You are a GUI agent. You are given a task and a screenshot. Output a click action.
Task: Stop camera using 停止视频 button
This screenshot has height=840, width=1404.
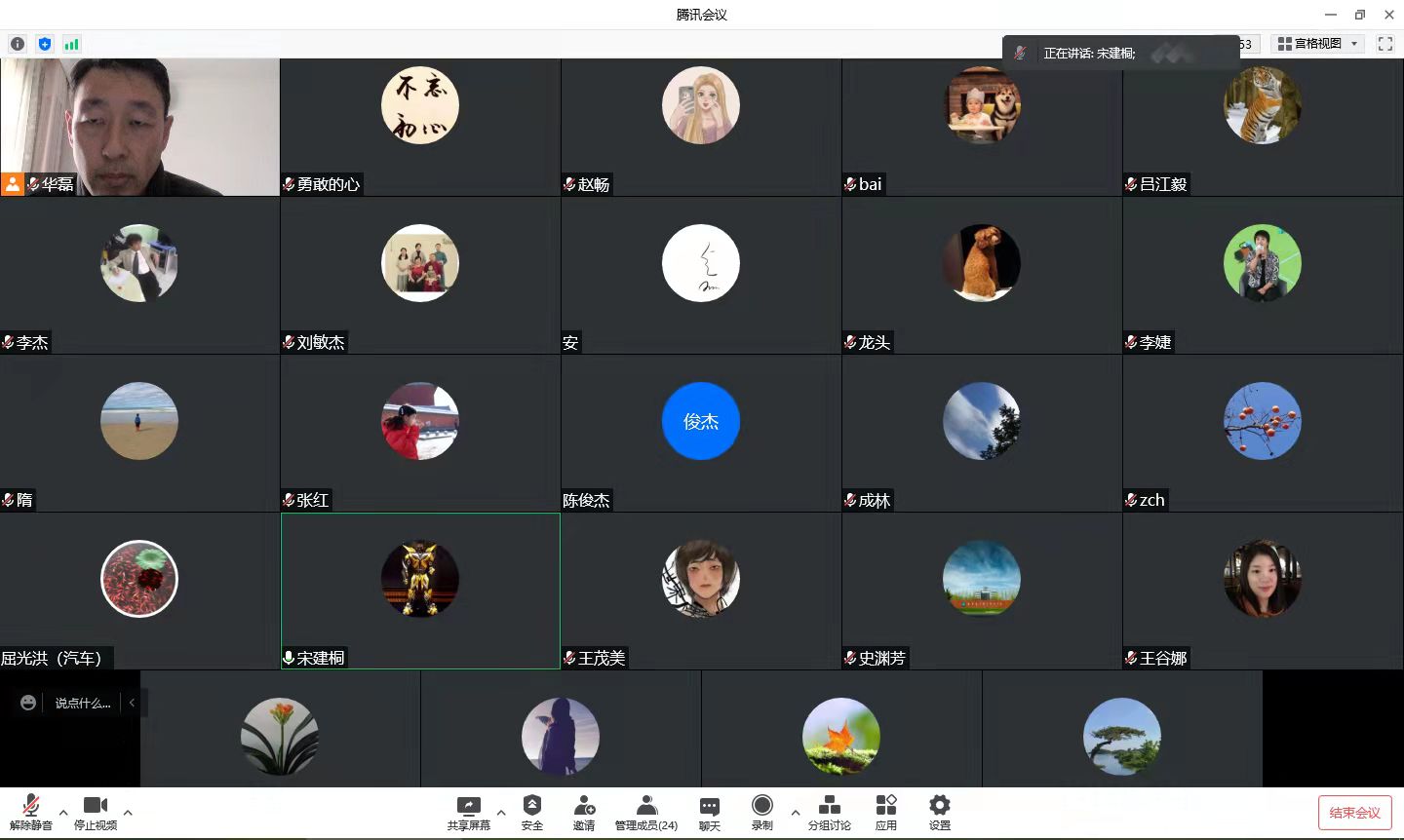point(96,811)
